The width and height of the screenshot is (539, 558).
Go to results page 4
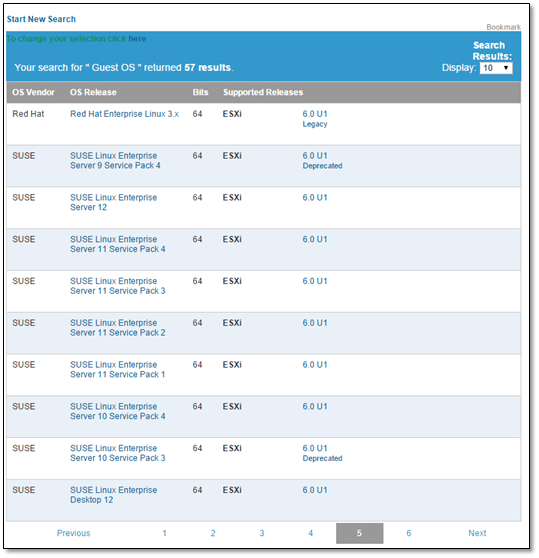(x=311, y=533)
